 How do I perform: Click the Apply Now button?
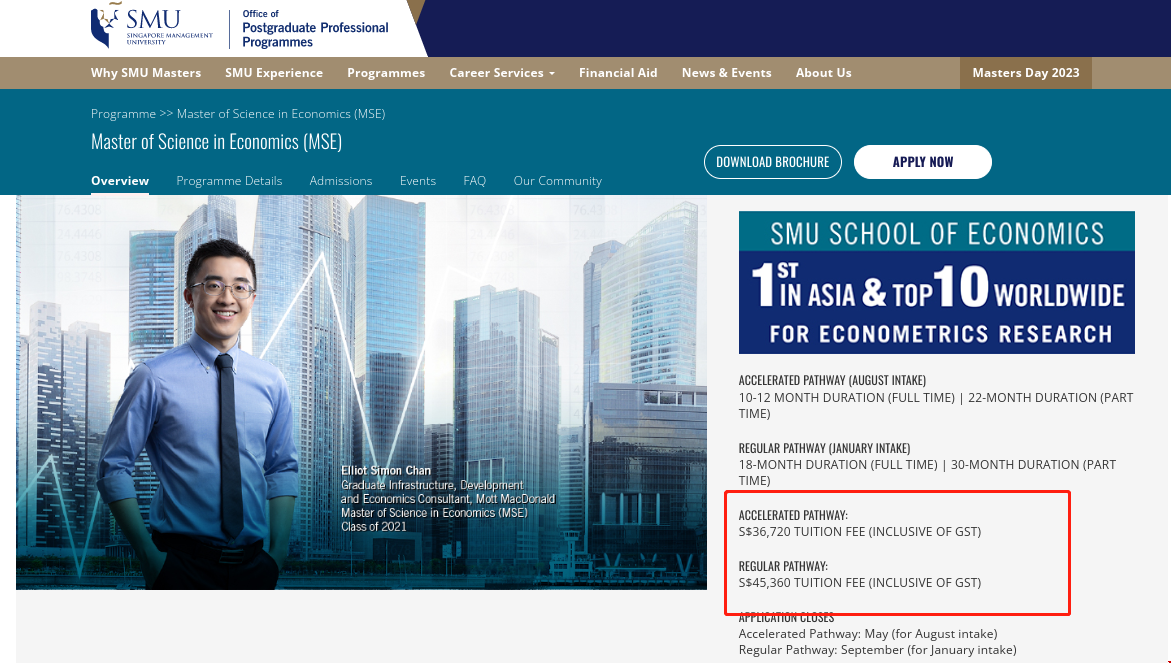click(922, 162)
